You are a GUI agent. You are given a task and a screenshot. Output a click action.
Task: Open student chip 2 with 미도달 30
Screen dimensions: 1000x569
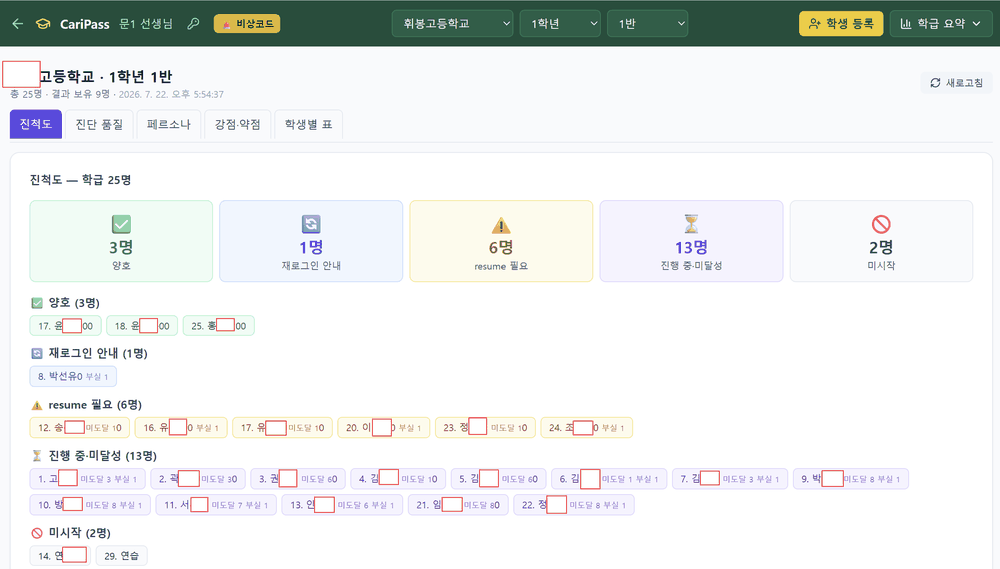tap(198, 479)
